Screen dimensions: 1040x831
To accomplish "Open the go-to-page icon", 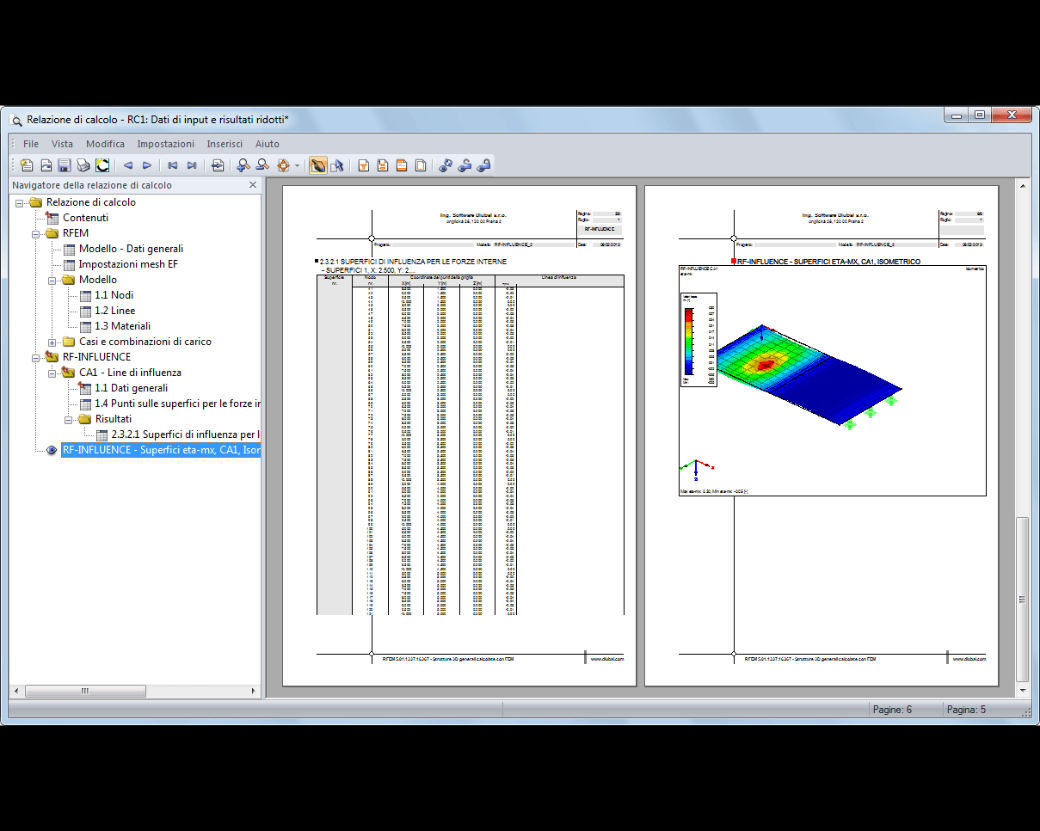I will tap(217, 165).
